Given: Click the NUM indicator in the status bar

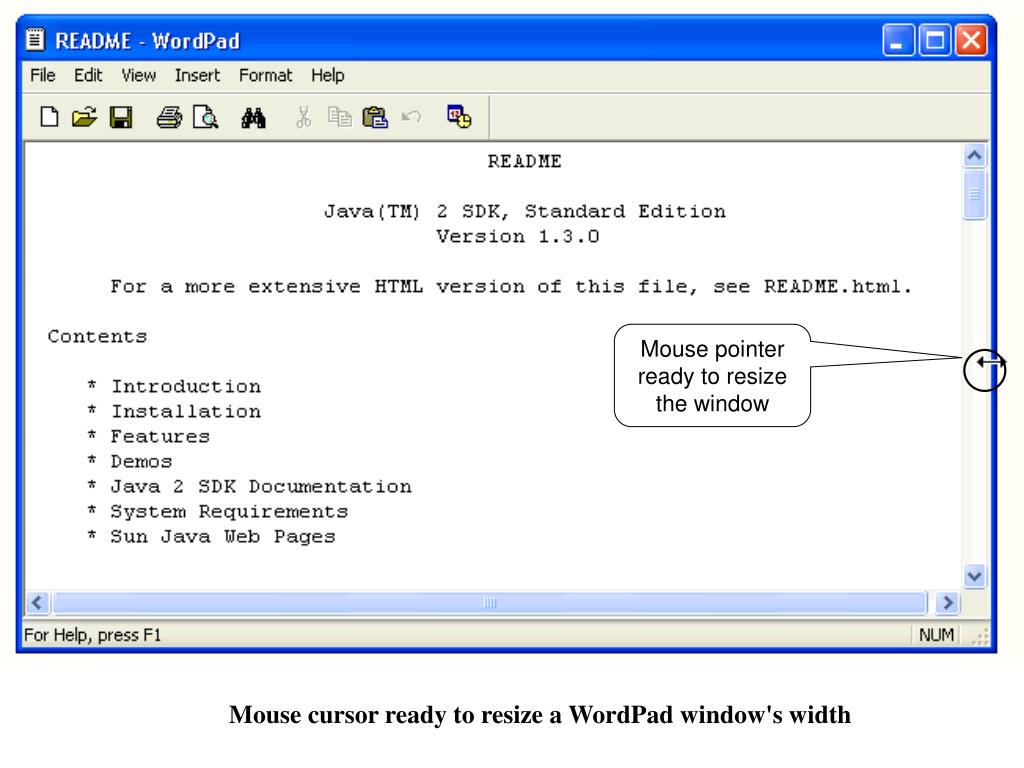Looking at the screenshot, I should click(x=936, y=635).
